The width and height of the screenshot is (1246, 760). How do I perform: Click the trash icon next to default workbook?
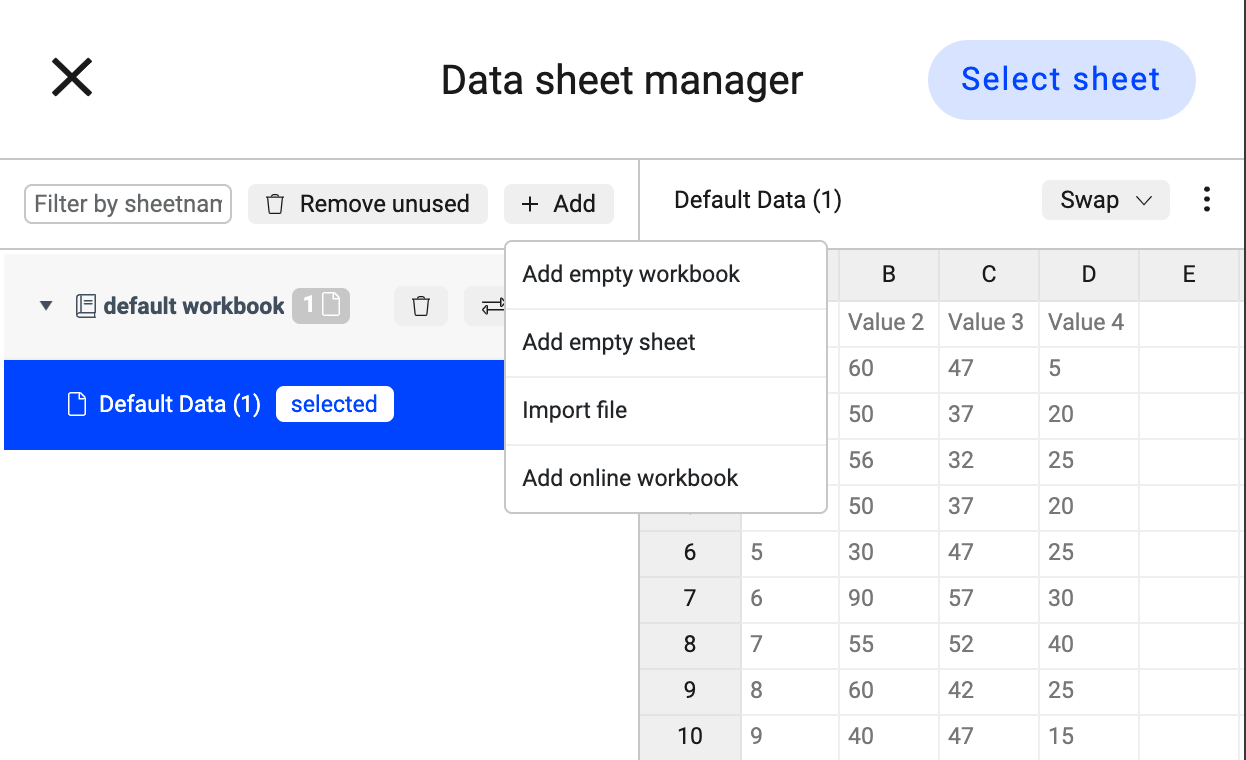pos(421,306)
